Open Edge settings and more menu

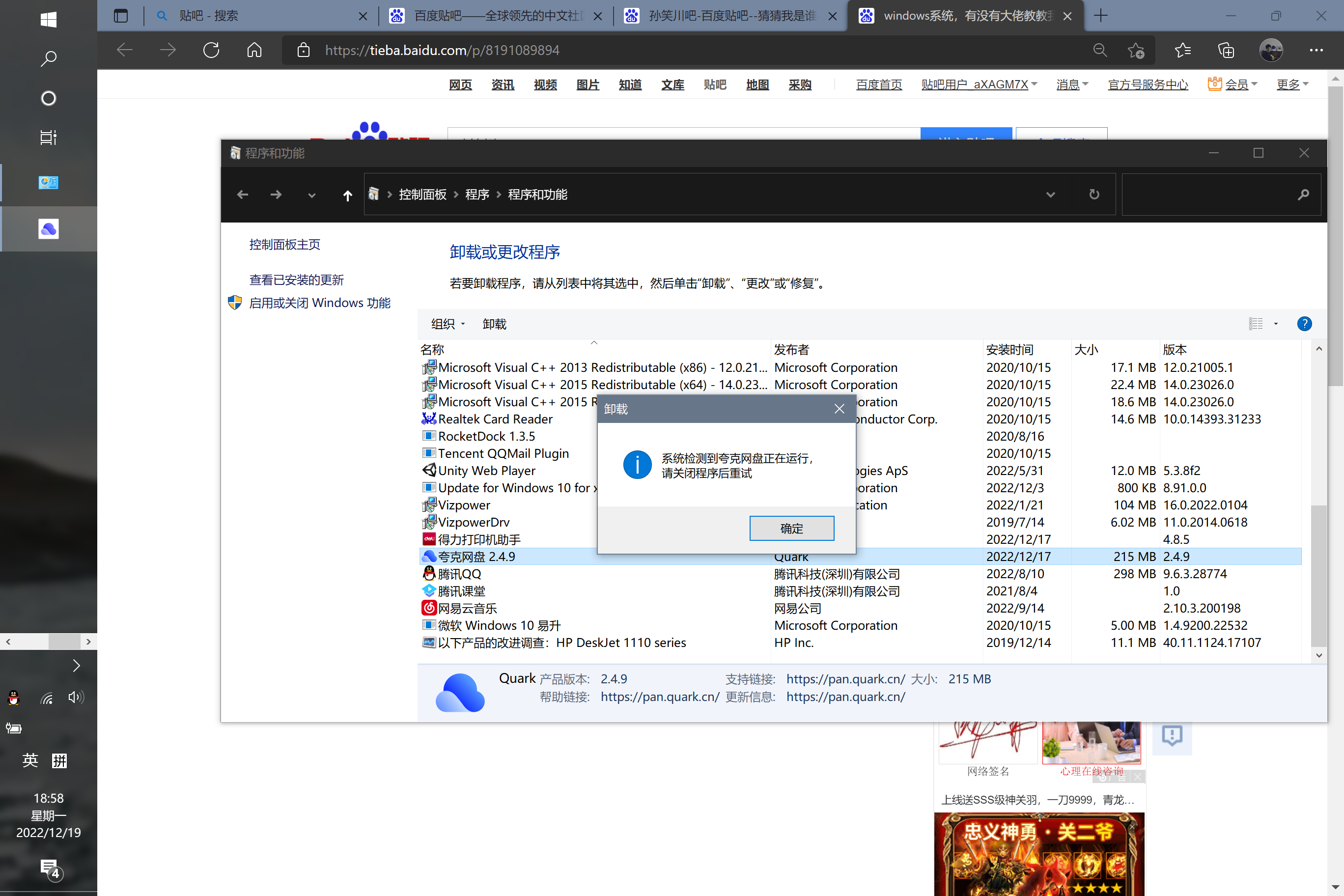[1316, 50]
